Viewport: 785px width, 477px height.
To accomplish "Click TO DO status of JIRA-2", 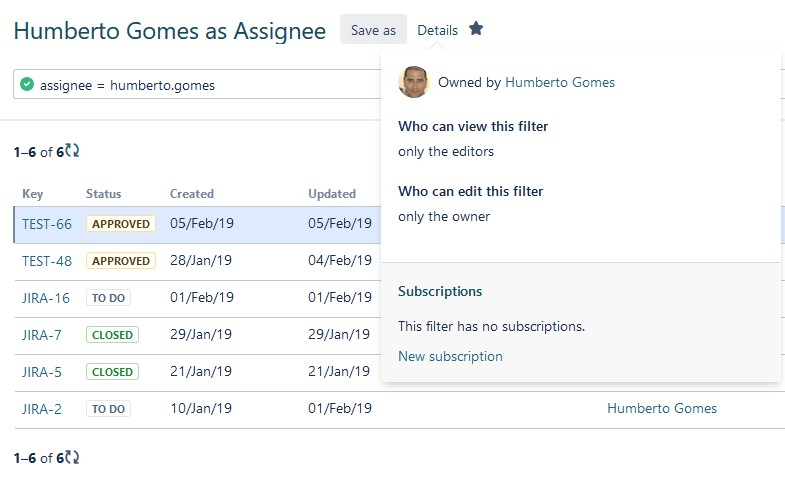I will 108,409.
